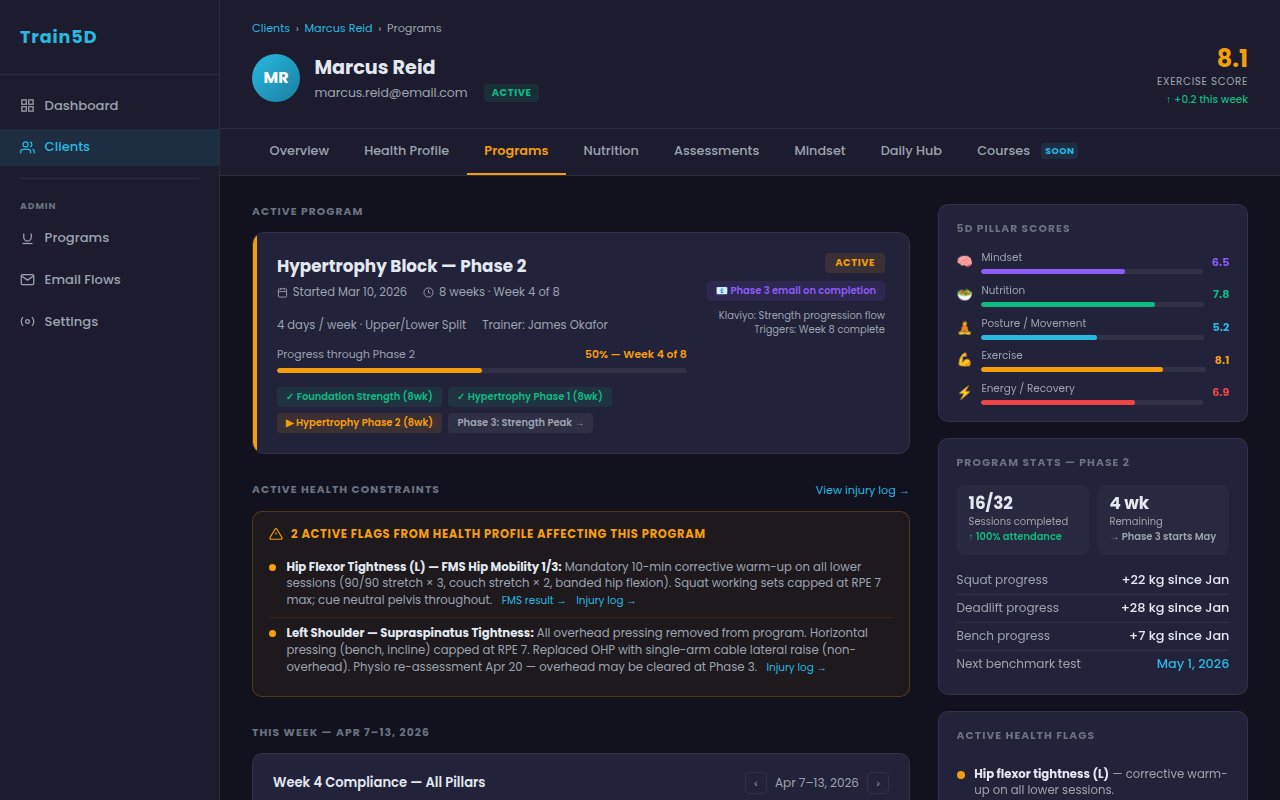Click the Apr 7–13, 2026 date label
The image size is (1280, 800).
[x=817, y=783]
